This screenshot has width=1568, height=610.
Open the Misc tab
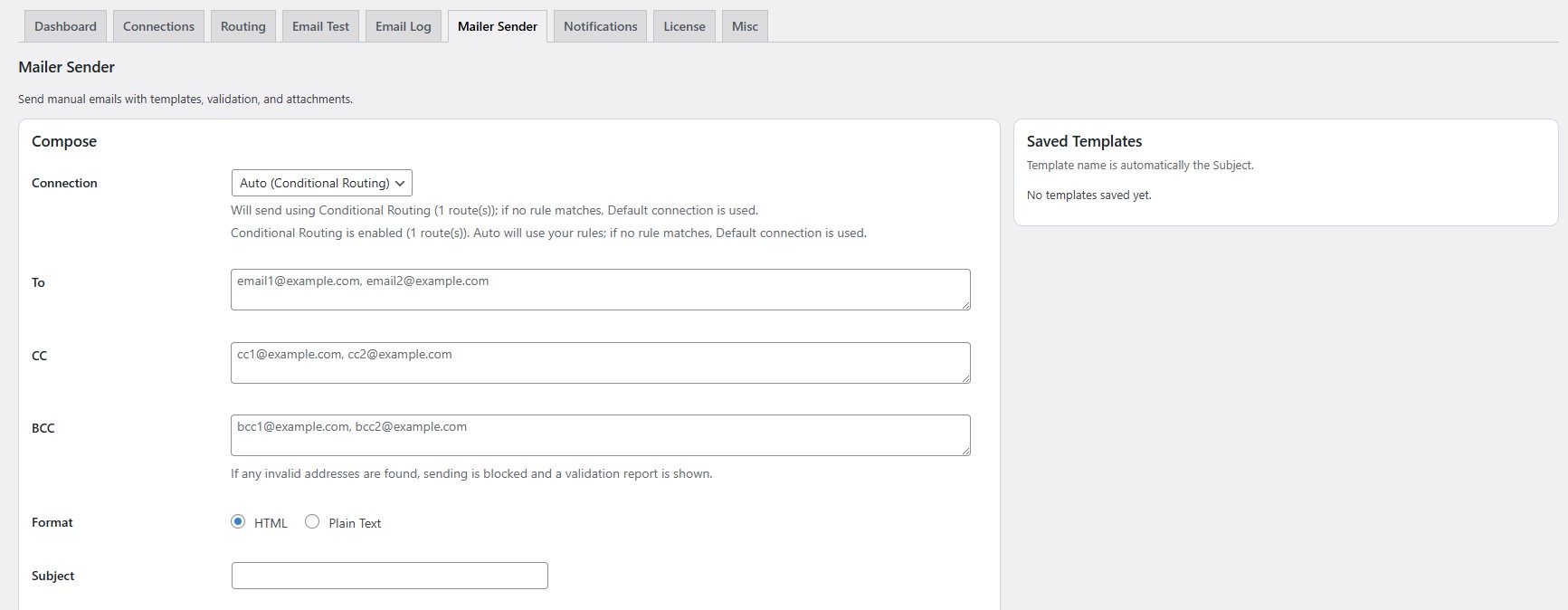(745, 26)
